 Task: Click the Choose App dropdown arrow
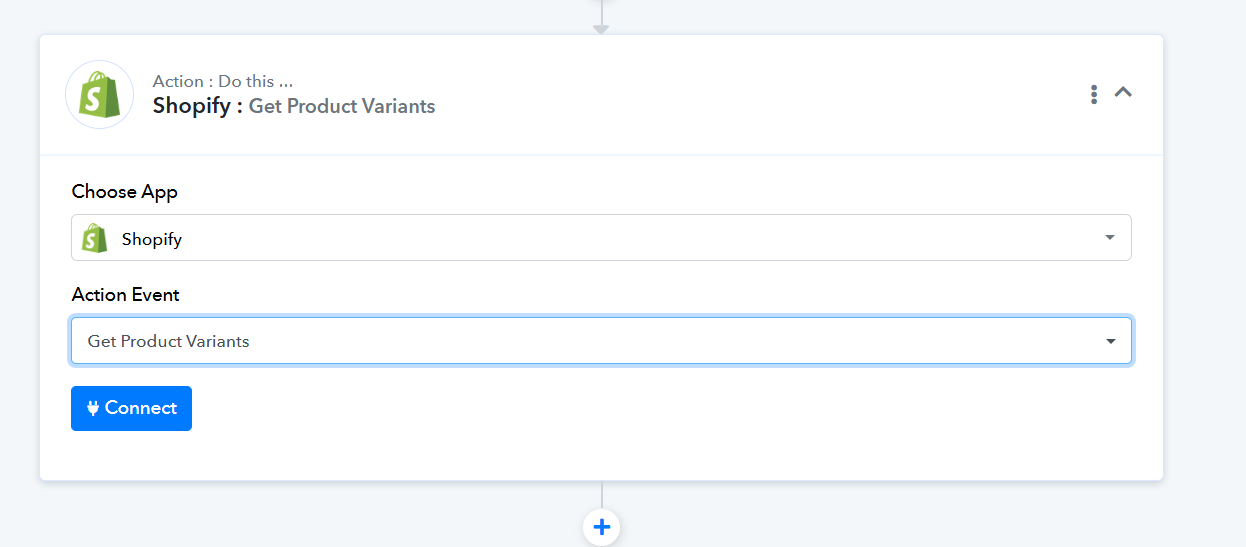(1109, 238)
